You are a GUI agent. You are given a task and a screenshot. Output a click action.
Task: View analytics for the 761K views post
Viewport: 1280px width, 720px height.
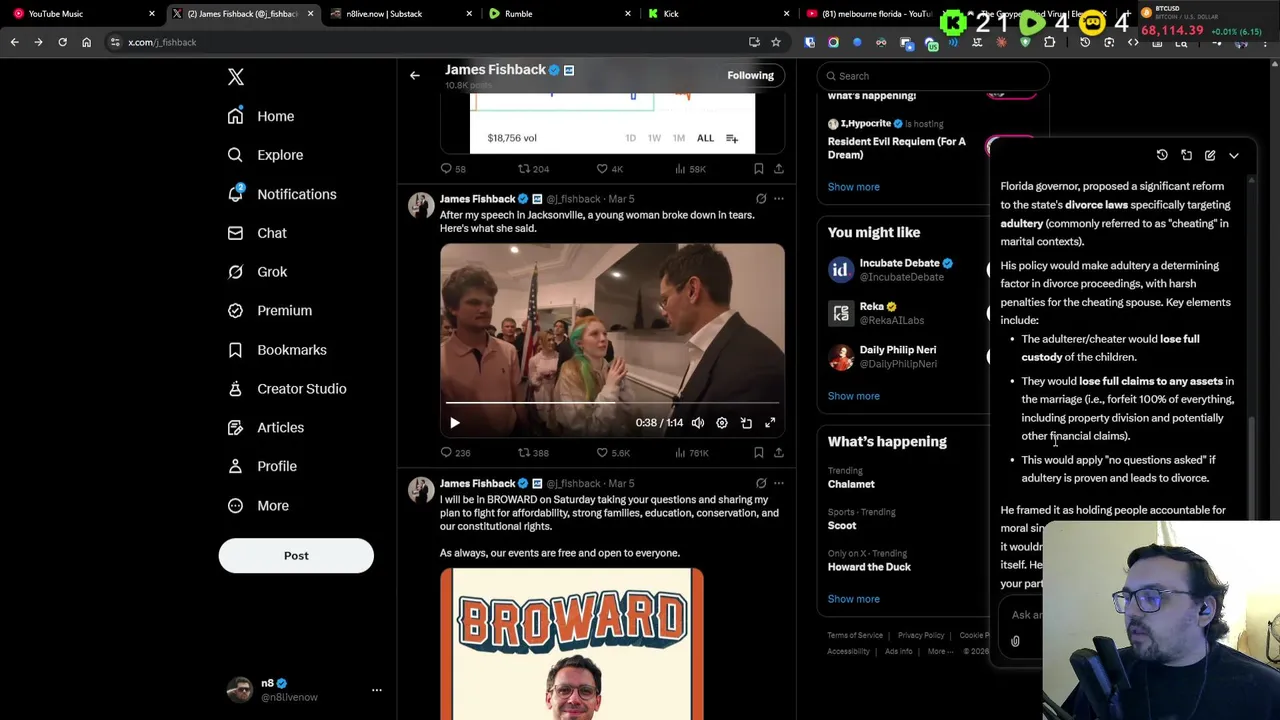692,453
